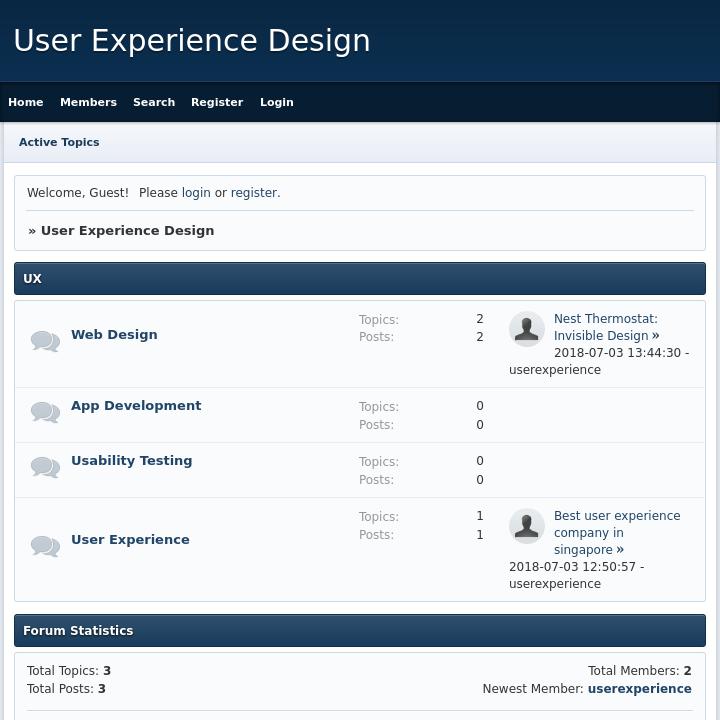Click avatar beside Nest Thermostat post
The image size is (720, 720).
point(526,329)
